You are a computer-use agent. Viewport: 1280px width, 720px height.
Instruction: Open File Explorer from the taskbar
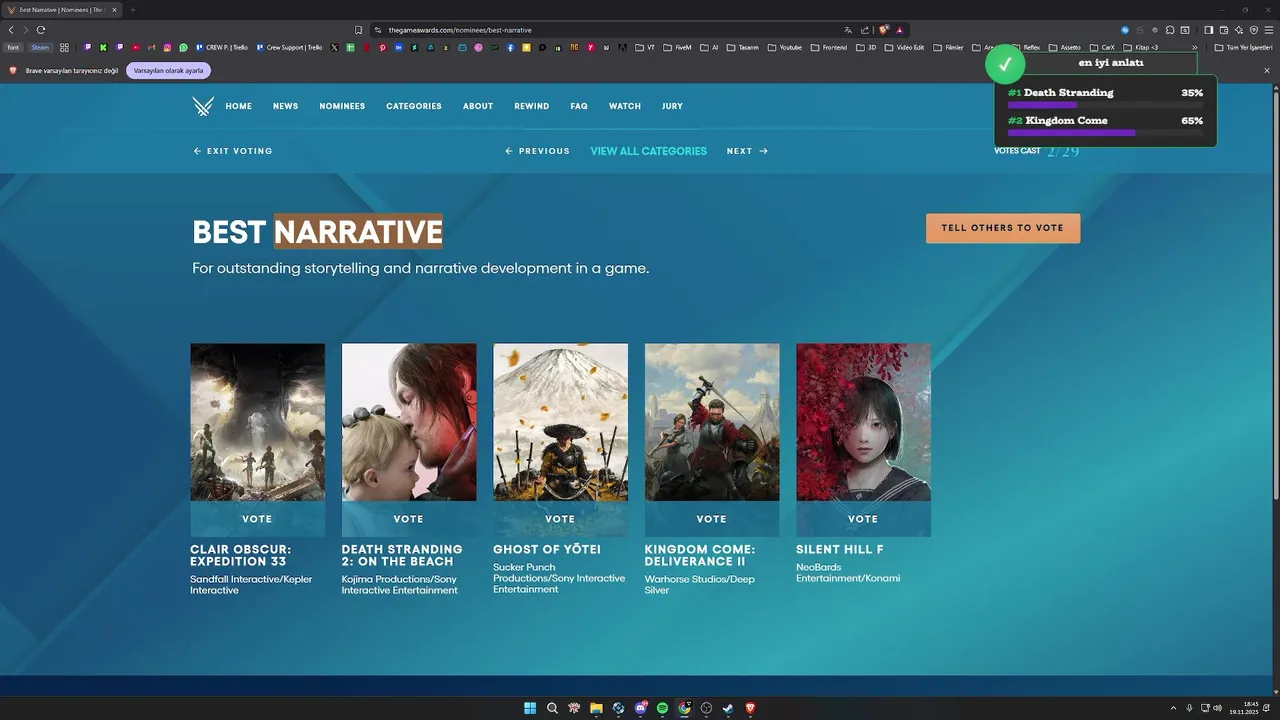(596, 708)
